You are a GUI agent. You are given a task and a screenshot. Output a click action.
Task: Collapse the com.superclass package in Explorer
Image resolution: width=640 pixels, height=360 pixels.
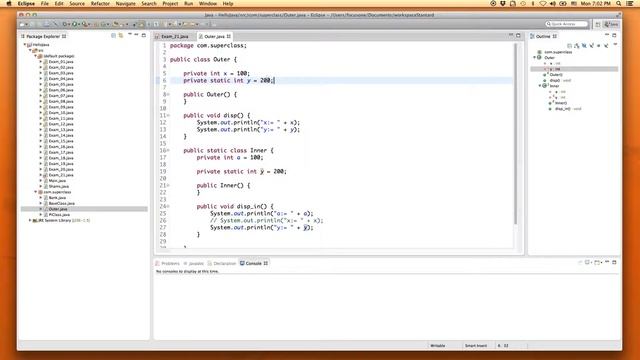click(36, 192)
